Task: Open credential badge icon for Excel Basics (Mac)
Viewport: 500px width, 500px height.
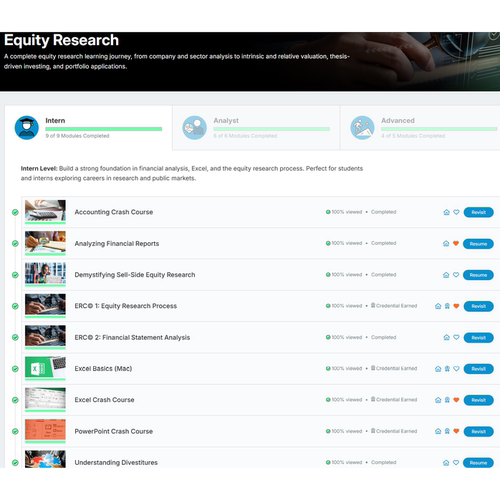Action: 447,369
